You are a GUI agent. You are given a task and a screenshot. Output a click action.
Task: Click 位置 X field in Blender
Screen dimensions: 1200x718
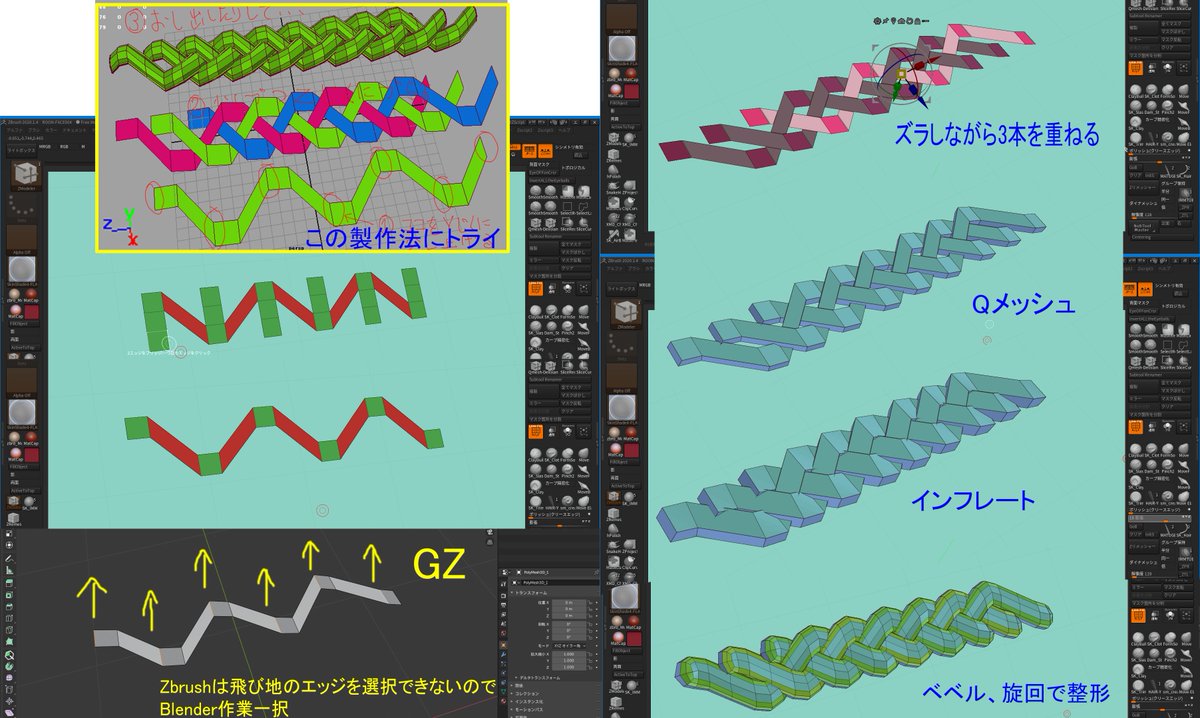tap(569, 602)
